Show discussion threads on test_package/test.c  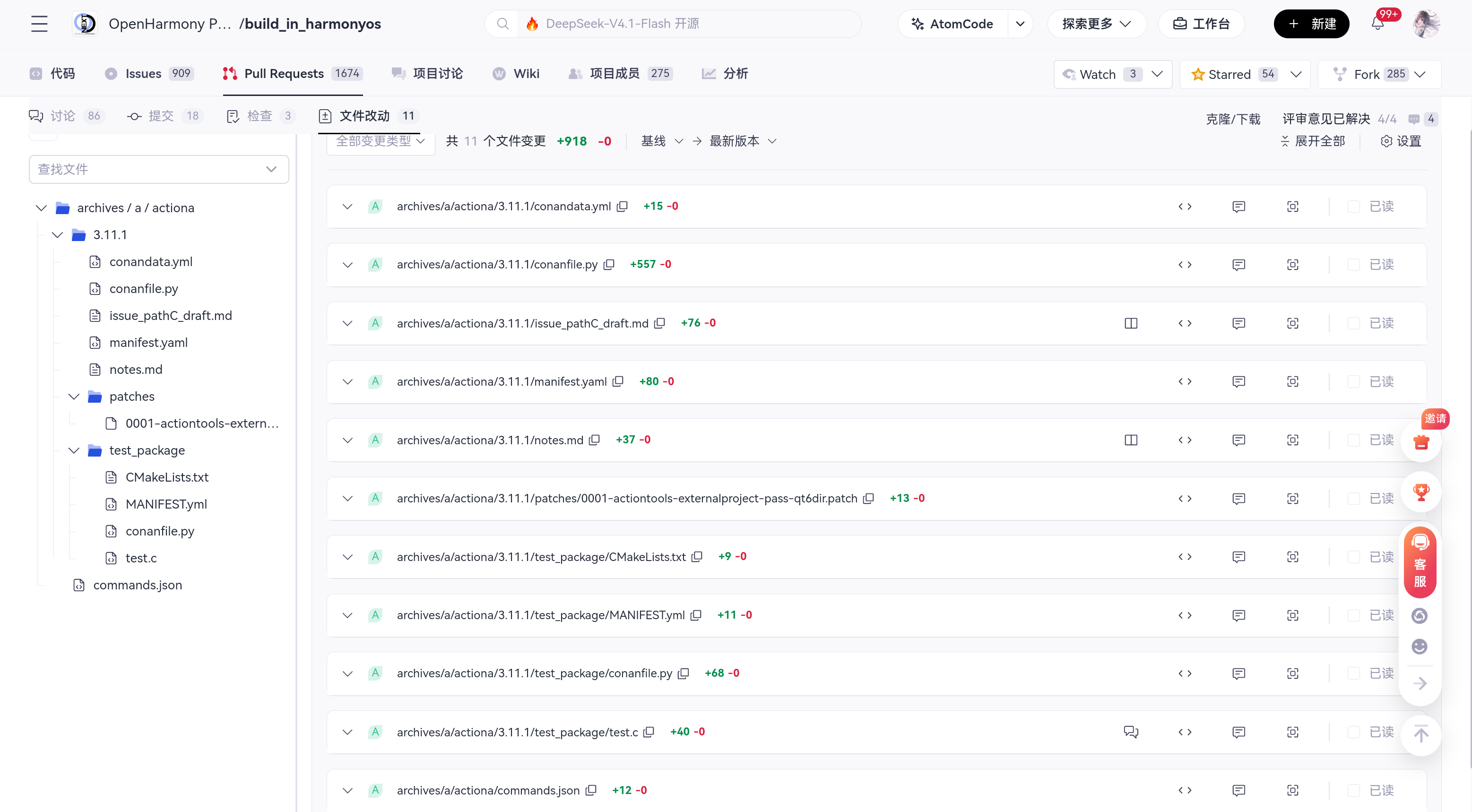[x=1131, y=732]
